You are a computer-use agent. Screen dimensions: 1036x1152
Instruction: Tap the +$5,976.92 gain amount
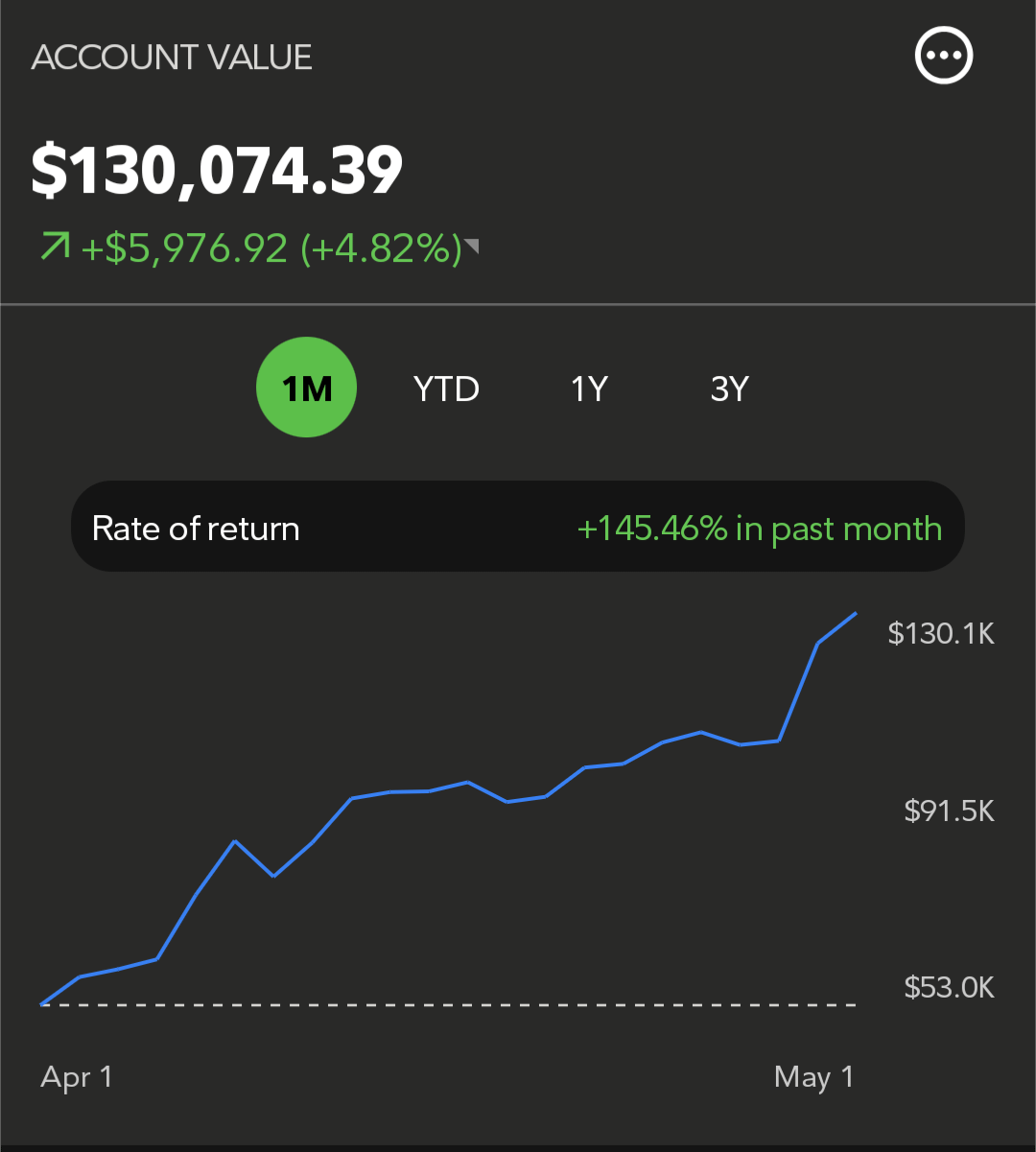185,248
